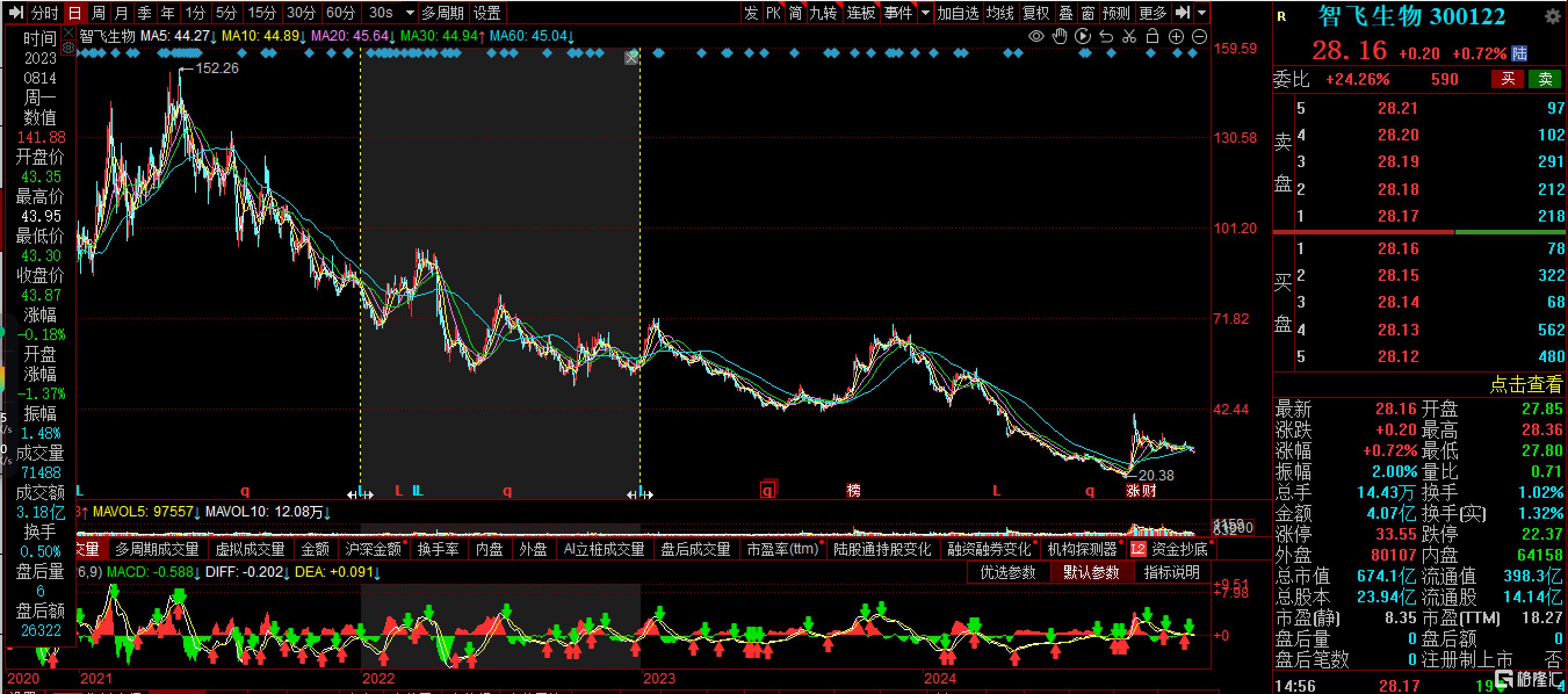Toggle 叠 overlay comparison

pos(1066,12)
